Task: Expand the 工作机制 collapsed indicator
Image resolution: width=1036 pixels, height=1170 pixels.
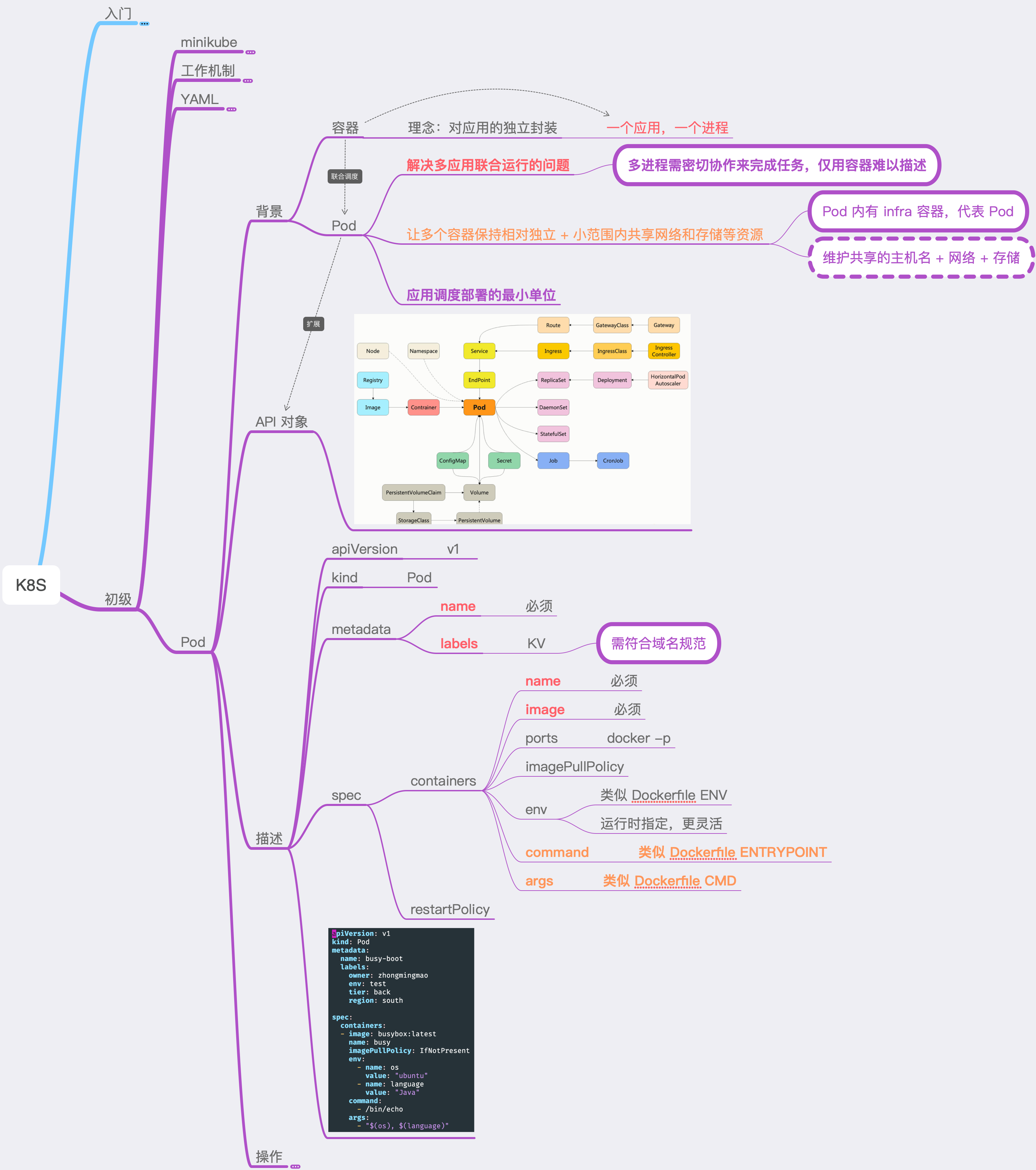Action: (248, 81)
